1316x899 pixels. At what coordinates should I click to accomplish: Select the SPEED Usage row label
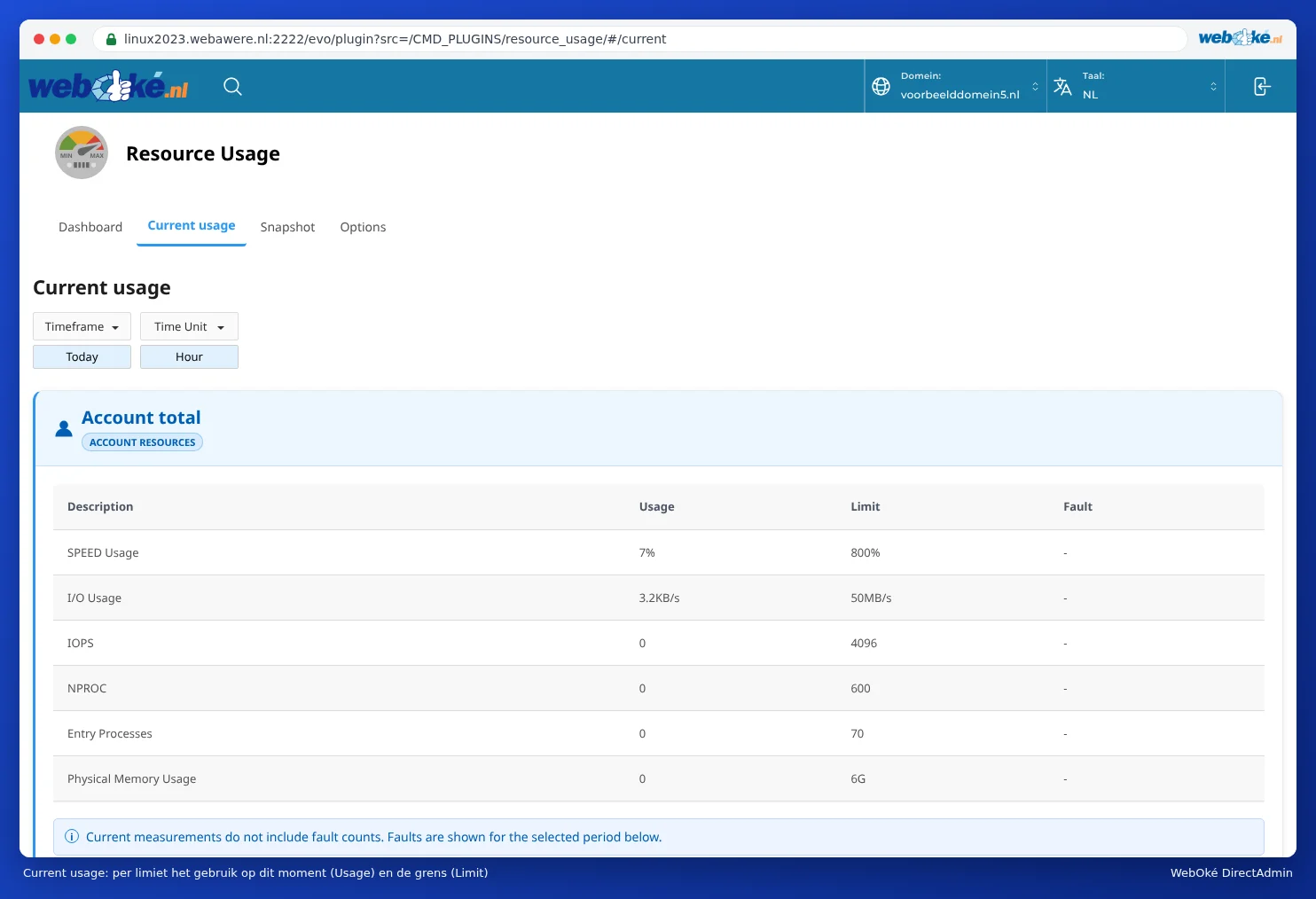pyautogui.click(x=103, y=552)
